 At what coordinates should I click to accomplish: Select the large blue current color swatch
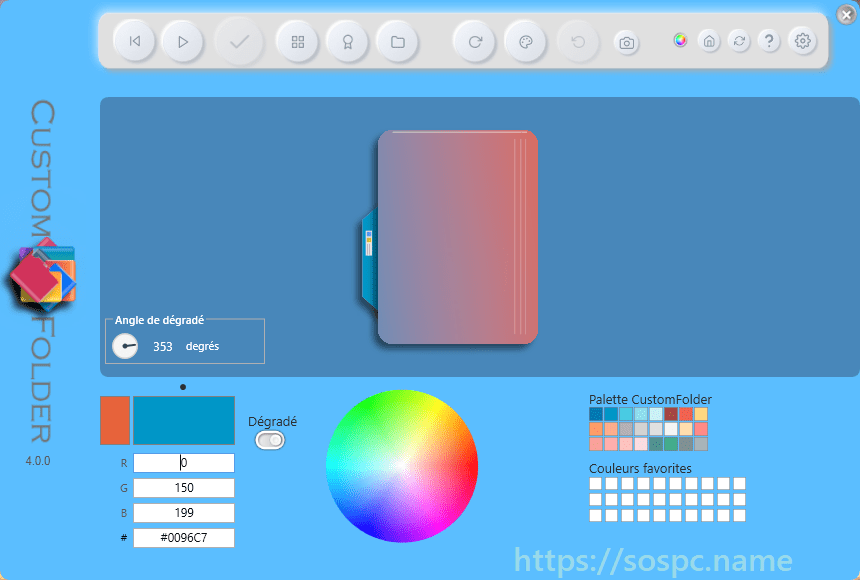tap(184, 420)
